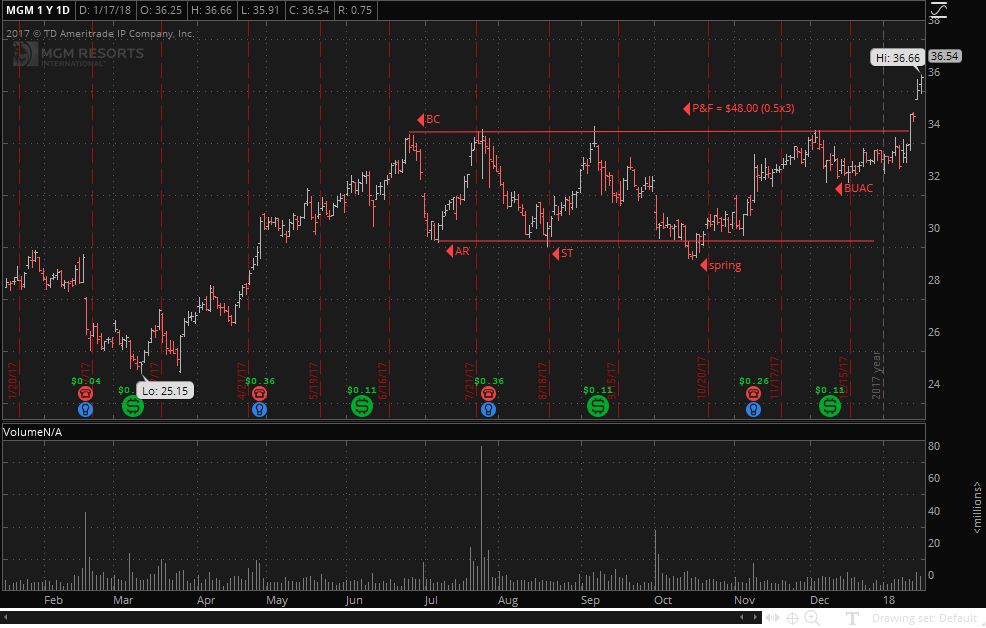
Task: Click the 36.54 current price marker
Action: tap(944, 56)
